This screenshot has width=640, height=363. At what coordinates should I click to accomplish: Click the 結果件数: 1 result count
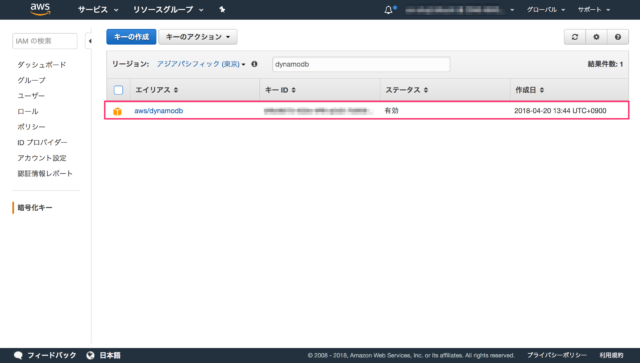click(605, 64)
